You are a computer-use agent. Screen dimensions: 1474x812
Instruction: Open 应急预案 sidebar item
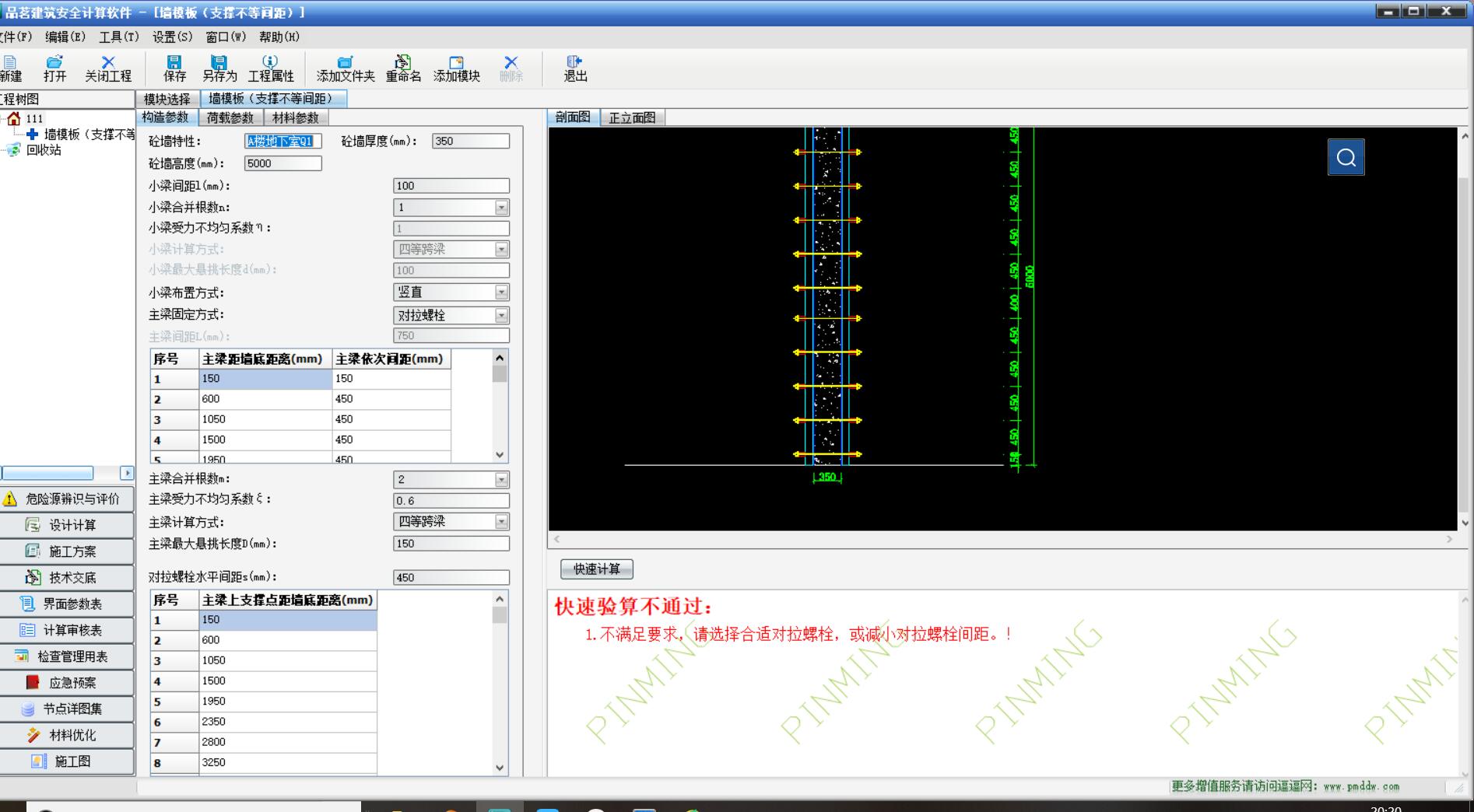[x=67, y=682]
